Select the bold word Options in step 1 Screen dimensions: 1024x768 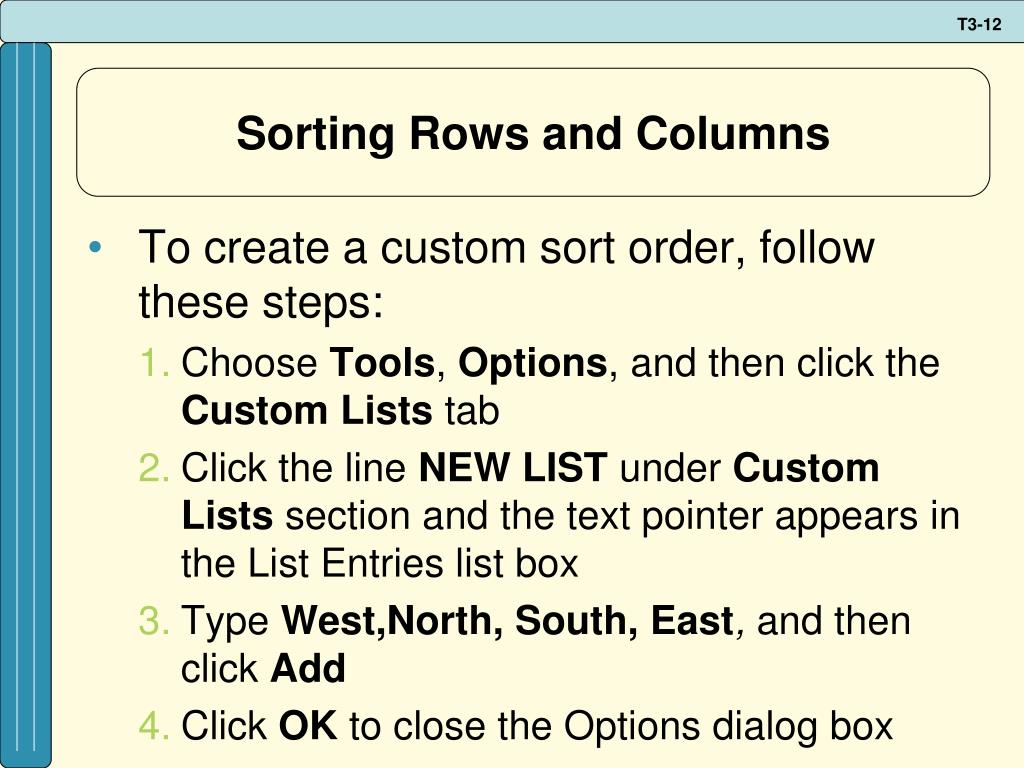[533, 363]
